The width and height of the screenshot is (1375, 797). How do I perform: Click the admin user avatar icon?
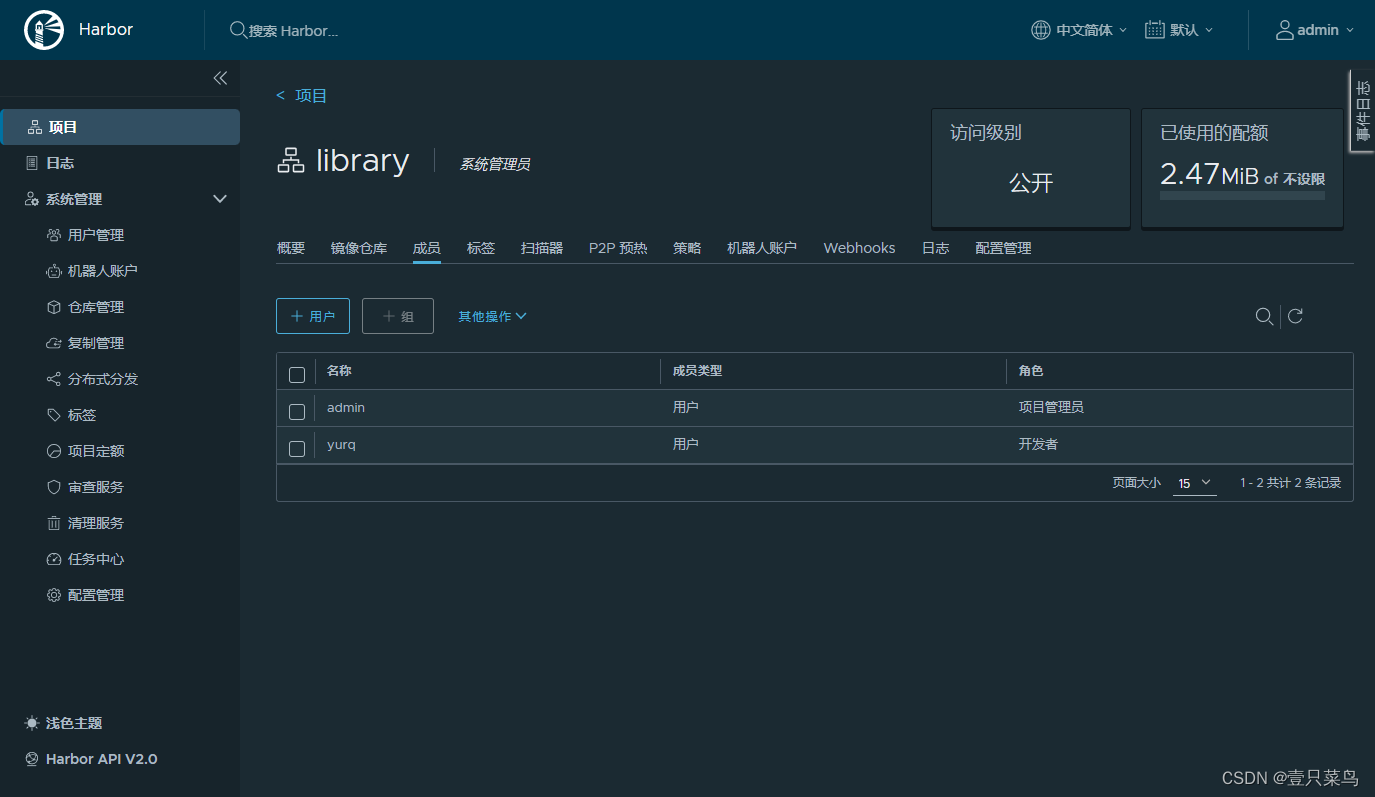click(1285, 30)
